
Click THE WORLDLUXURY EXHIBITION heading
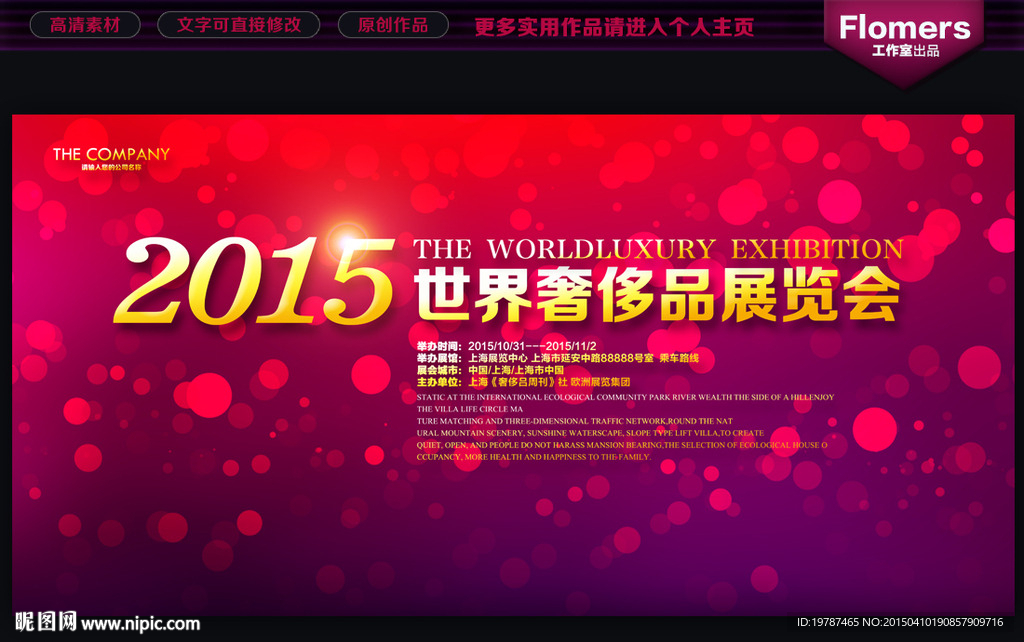pos(658,249)
